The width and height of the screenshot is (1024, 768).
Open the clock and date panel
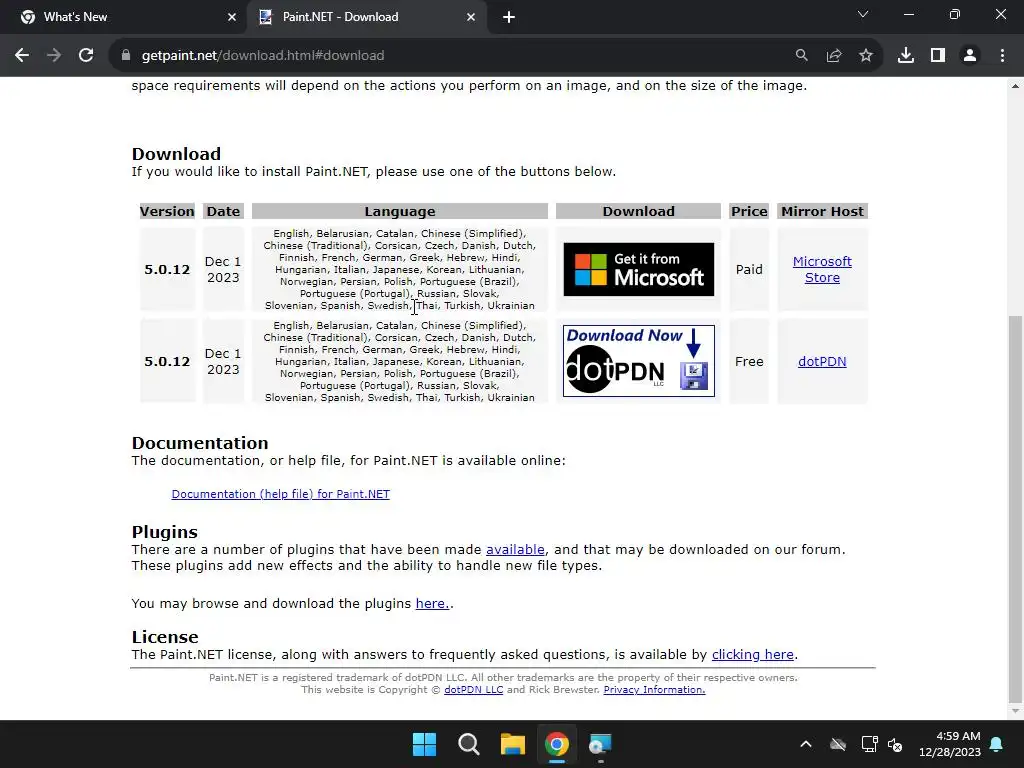tap(950, 744)
